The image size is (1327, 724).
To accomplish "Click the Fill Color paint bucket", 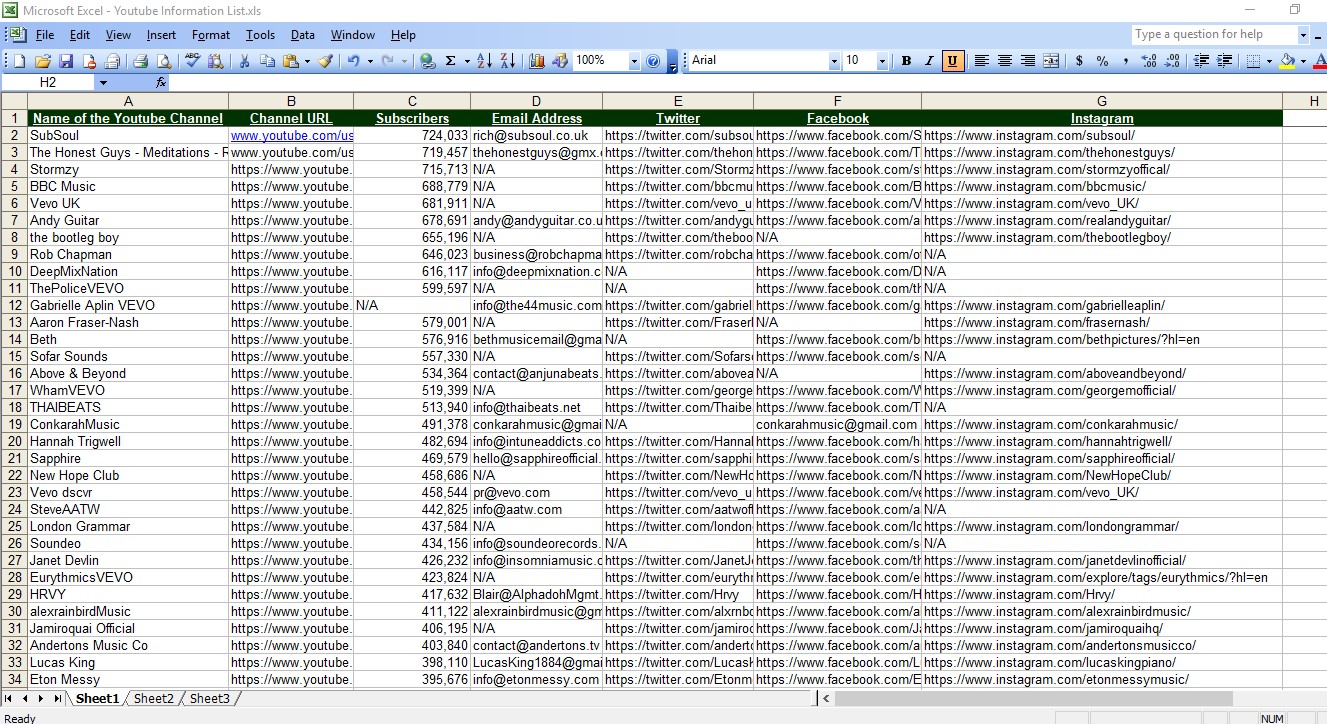I will point(1286,61).
